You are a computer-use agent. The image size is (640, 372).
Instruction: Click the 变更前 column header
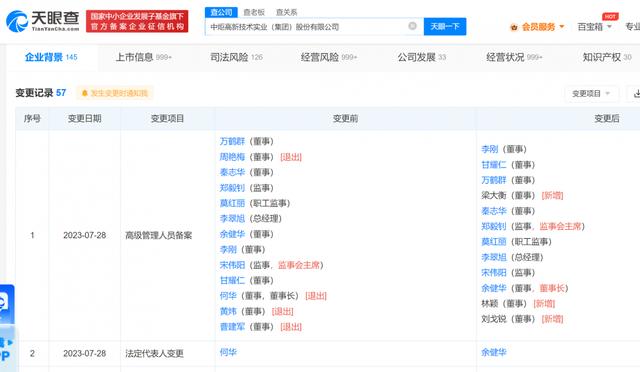pos(345,118)
